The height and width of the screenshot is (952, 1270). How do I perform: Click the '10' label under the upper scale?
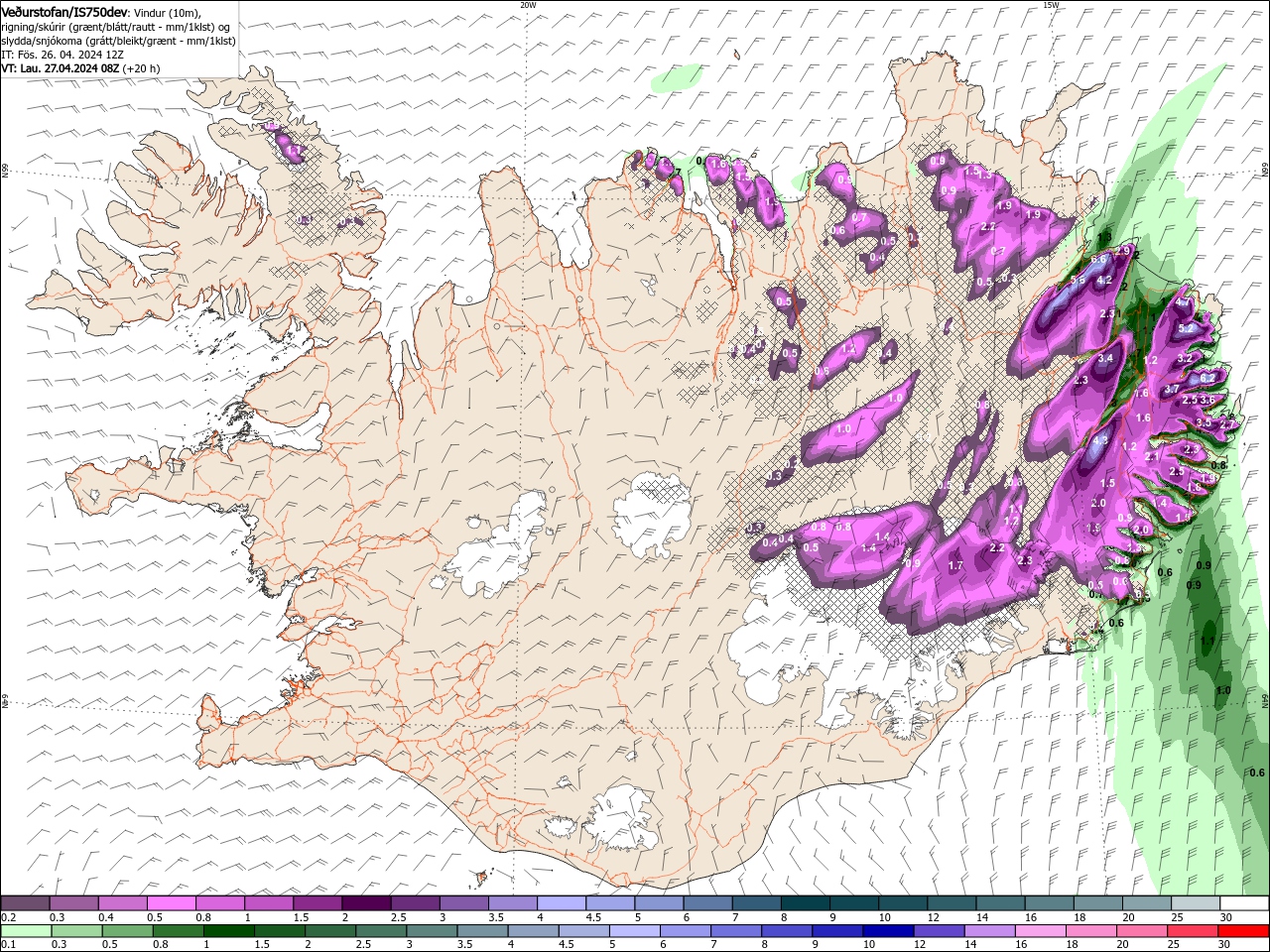tap(884, 917)
